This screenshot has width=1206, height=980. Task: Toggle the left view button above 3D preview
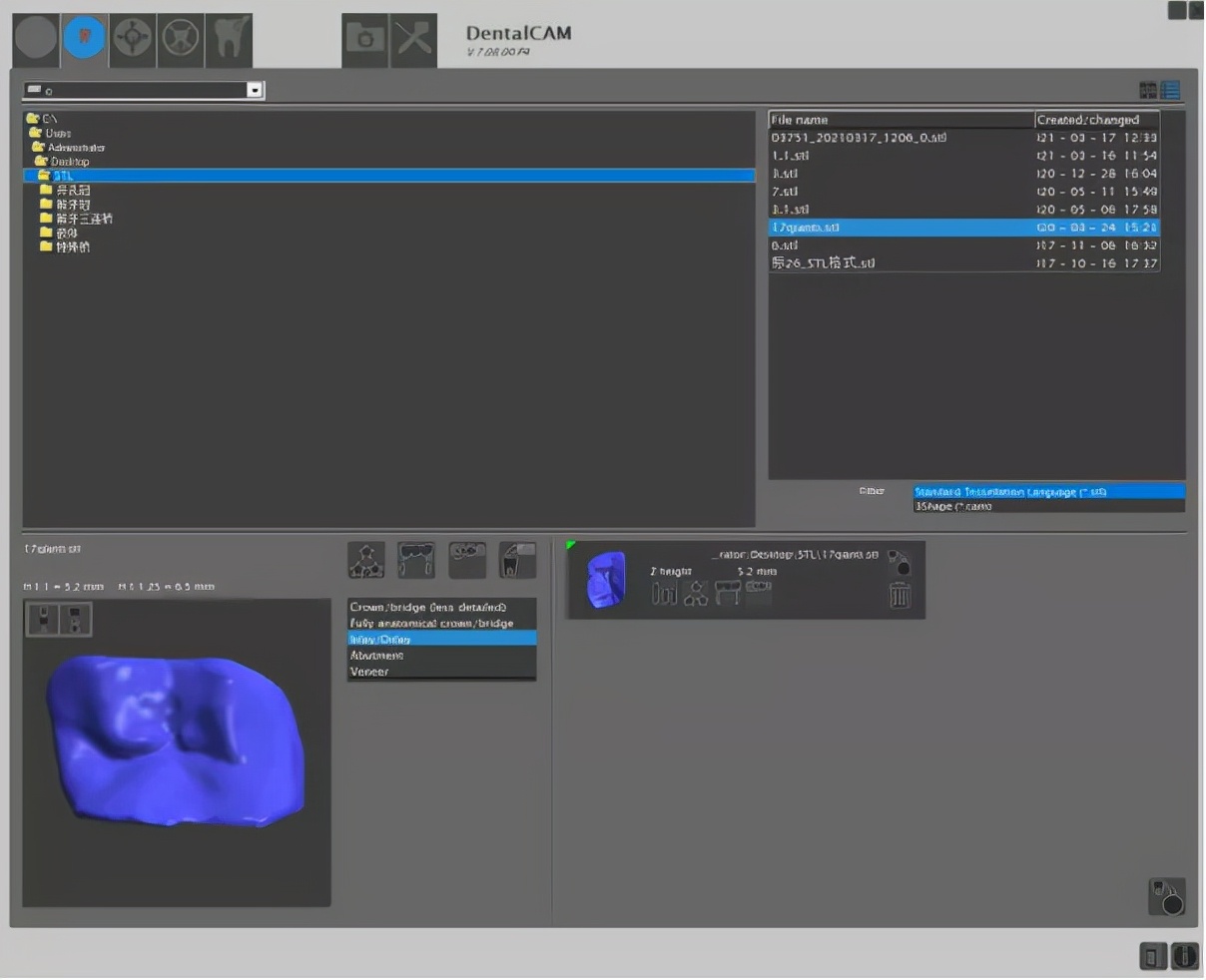click(41, 619)
